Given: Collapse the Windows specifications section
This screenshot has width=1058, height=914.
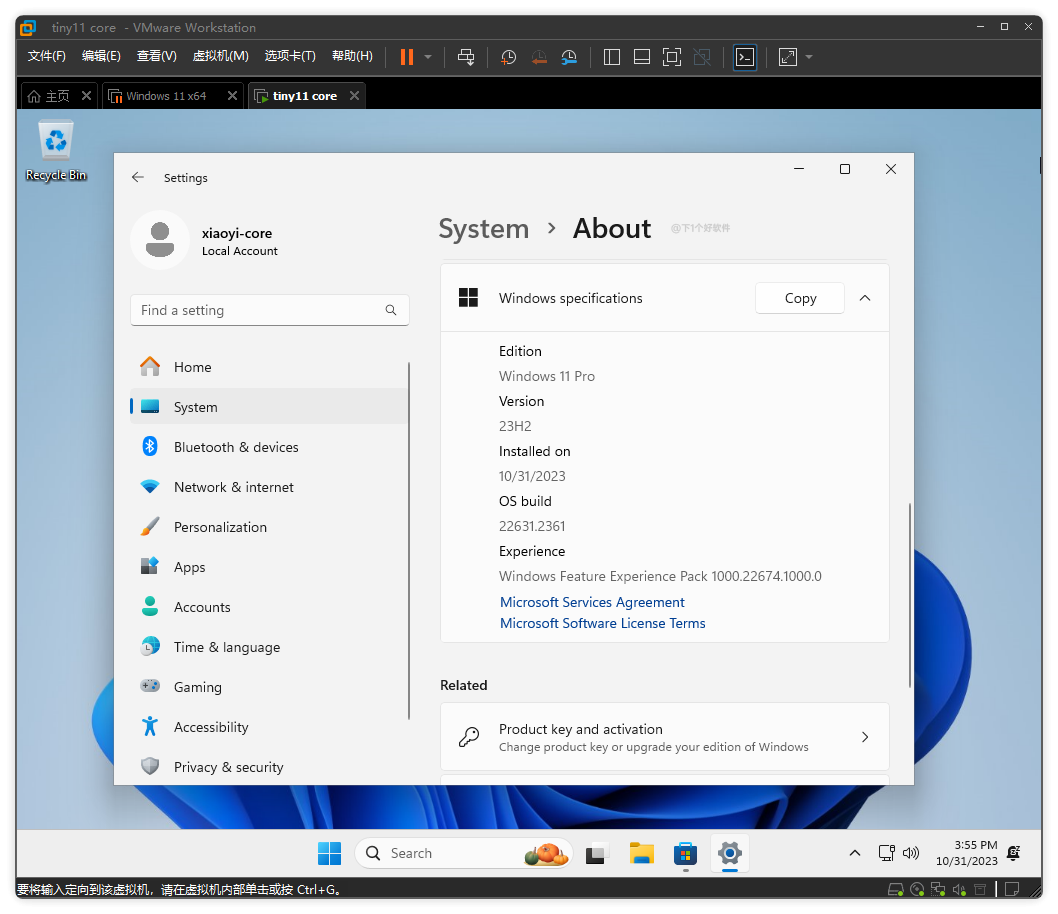Looking at the screenshot, I should pos(866,298).
